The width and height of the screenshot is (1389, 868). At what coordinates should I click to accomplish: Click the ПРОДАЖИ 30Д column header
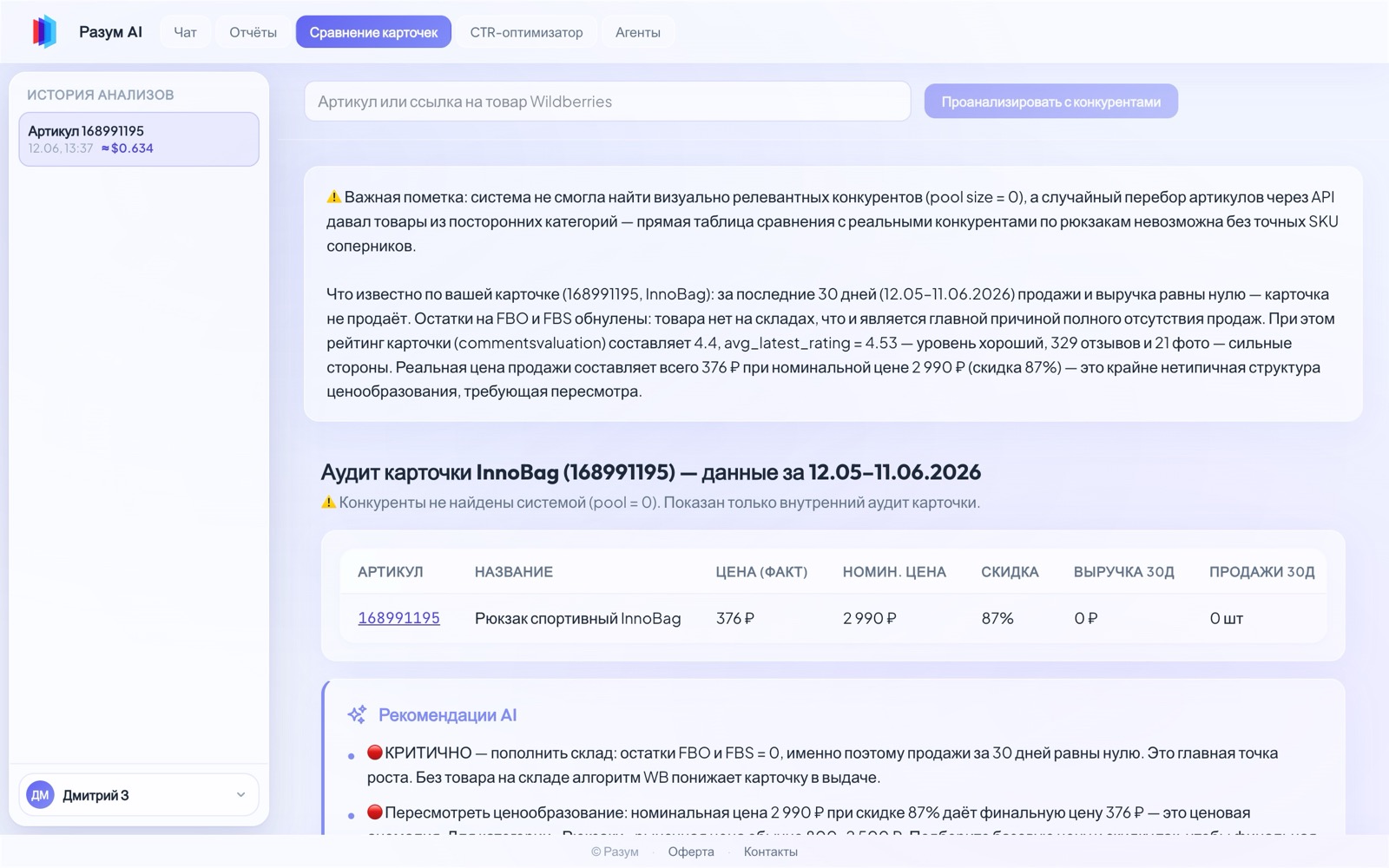[1261, 572]
